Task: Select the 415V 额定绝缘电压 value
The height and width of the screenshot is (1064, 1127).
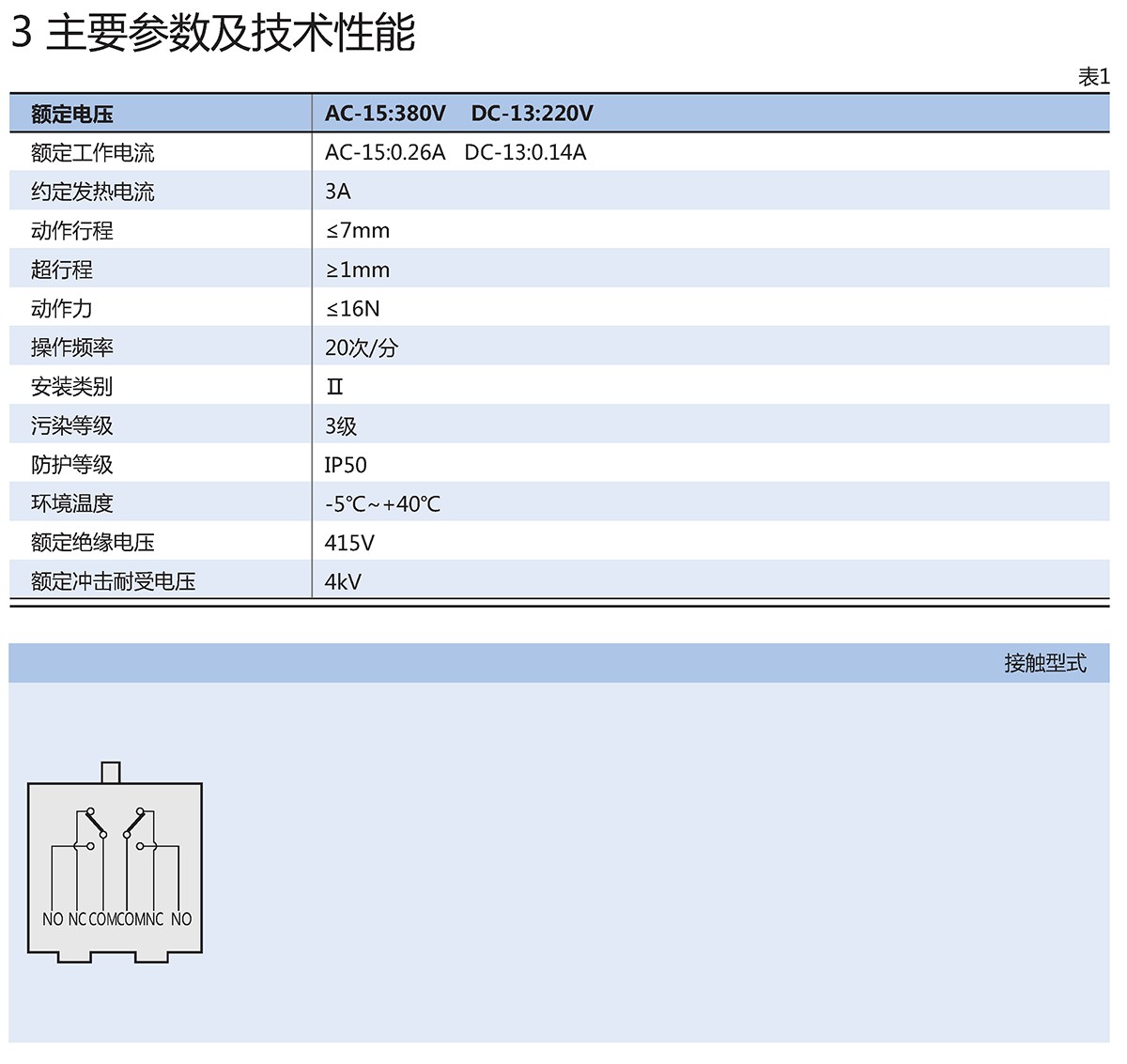Action: [x=349, y=543]
